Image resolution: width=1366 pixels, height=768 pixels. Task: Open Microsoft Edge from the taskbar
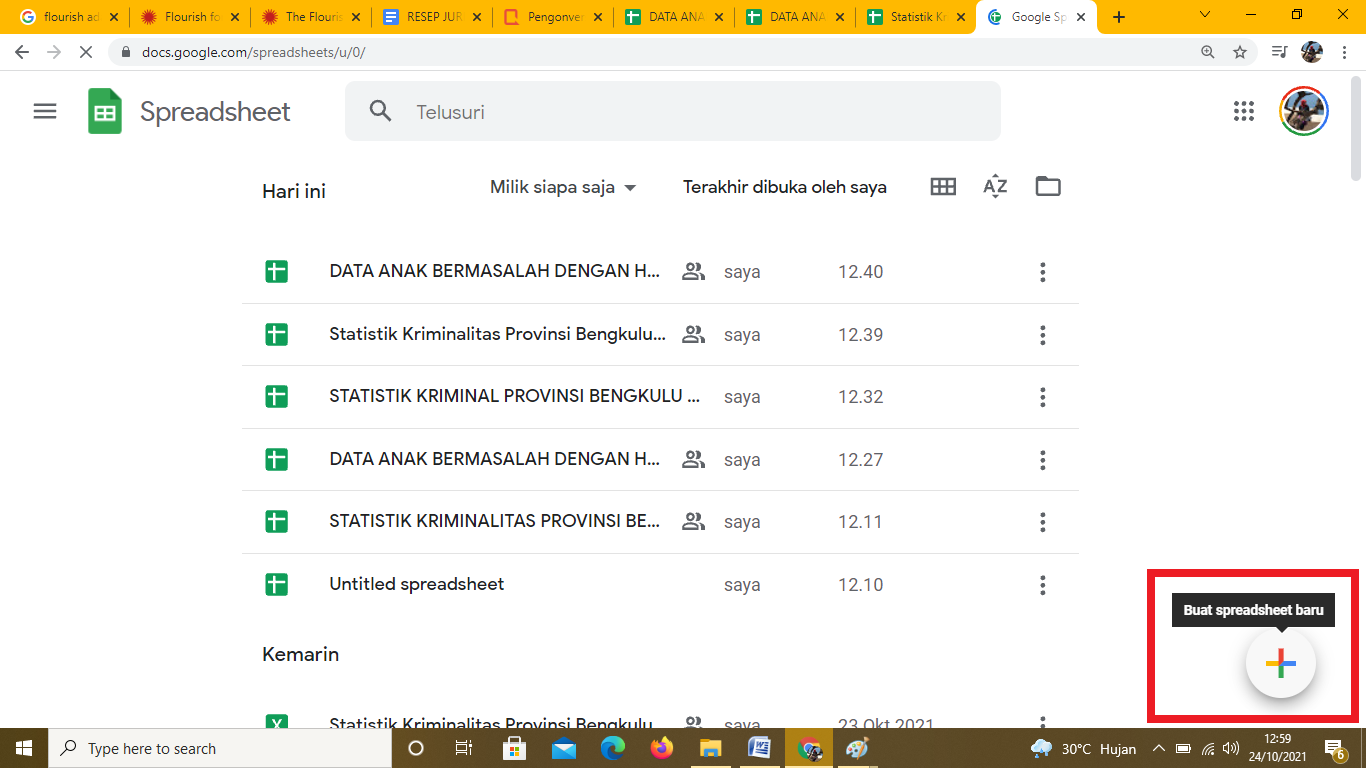tap(612, 748)
